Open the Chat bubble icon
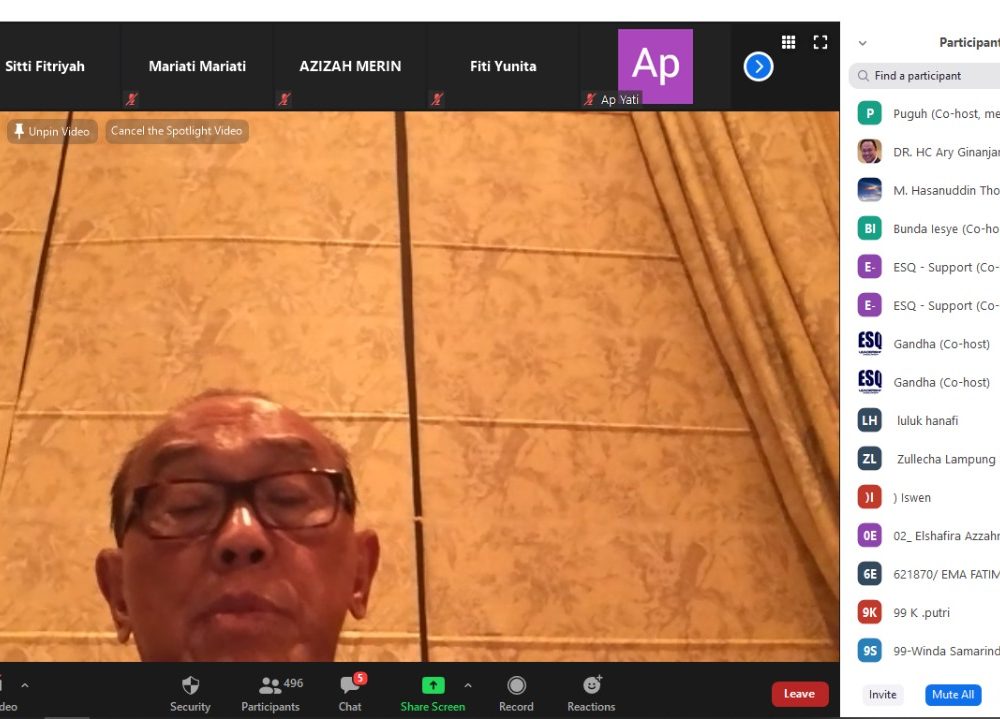This screenshot has width=1000, height=719. 350,686
